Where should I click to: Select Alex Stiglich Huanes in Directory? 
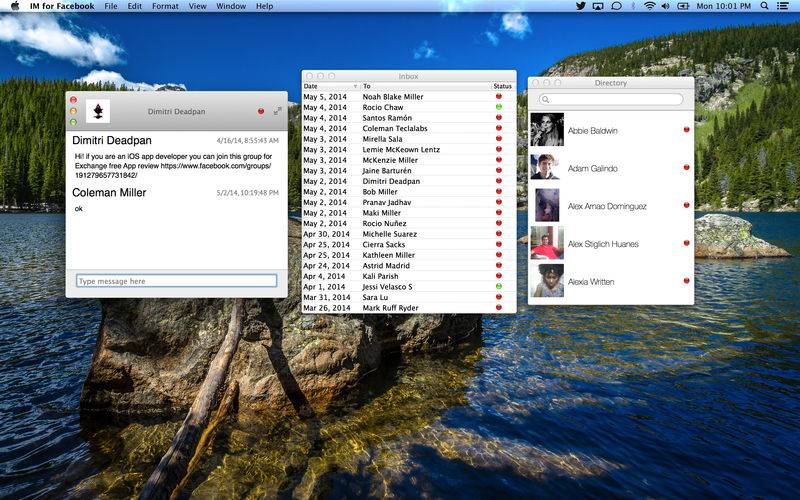click(x=611, y=243)
